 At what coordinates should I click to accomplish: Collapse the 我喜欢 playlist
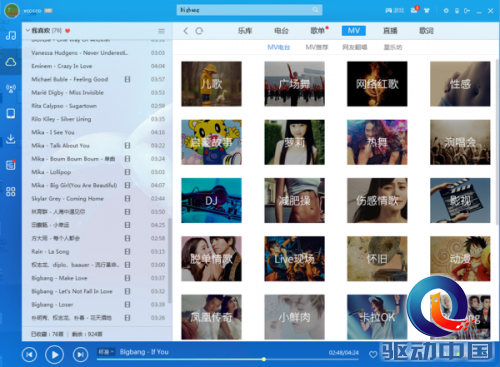tap(28, 30)
